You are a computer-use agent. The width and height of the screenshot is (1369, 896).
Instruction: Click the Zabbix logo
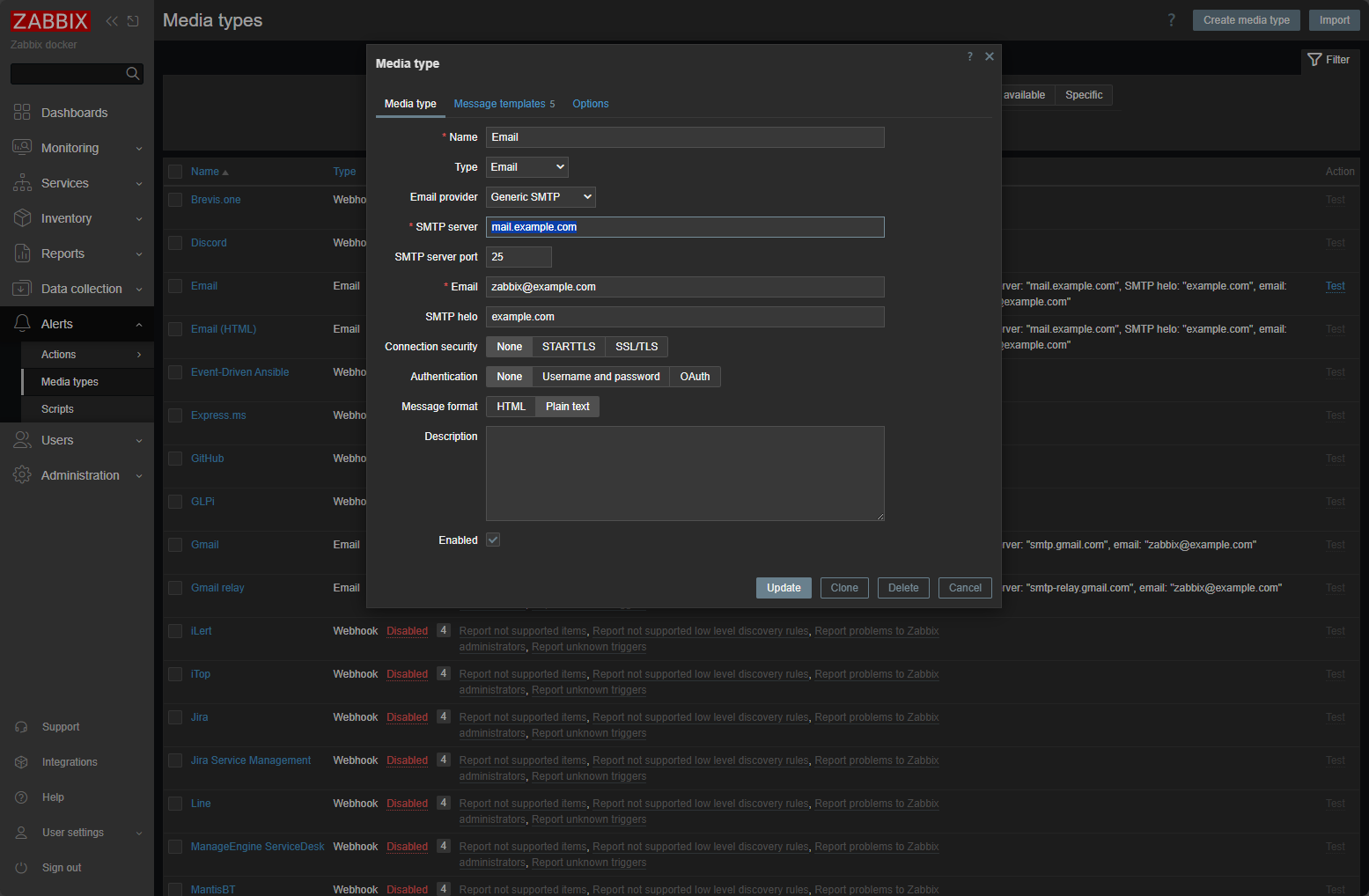(x=50, y=20)
